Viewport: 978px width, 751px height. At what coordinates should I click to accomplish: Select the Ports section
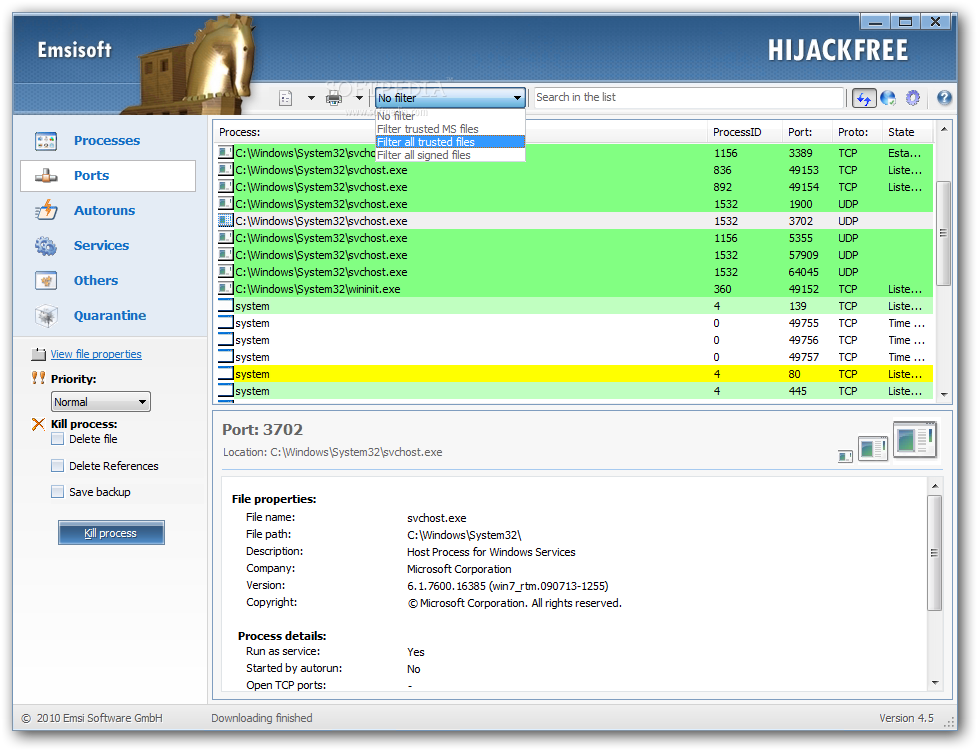(108, 176)
